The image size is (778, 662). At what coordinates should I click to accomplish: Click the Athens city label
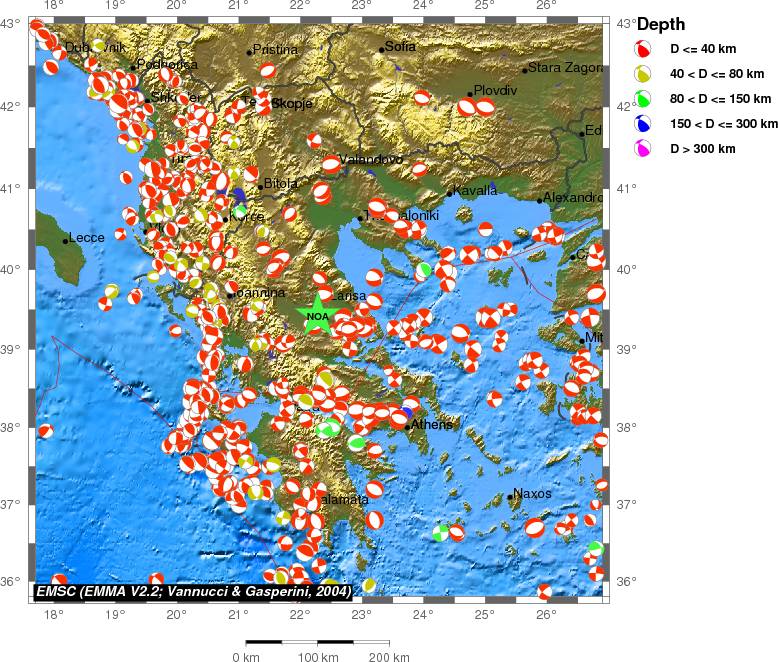[432, 424]
